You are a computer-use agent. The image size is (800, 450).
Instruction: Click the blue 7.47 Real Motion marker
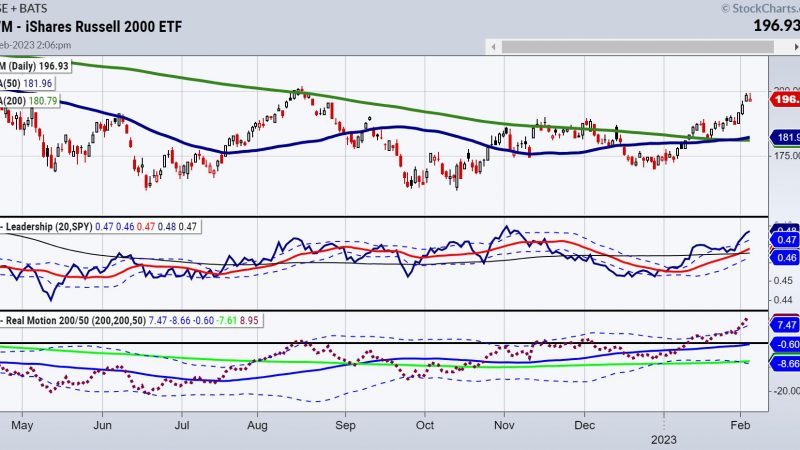(784, 325)
